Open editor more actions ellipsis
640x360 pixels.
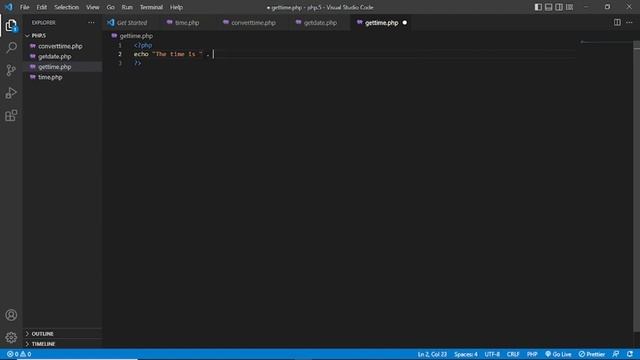coord(629,22)
